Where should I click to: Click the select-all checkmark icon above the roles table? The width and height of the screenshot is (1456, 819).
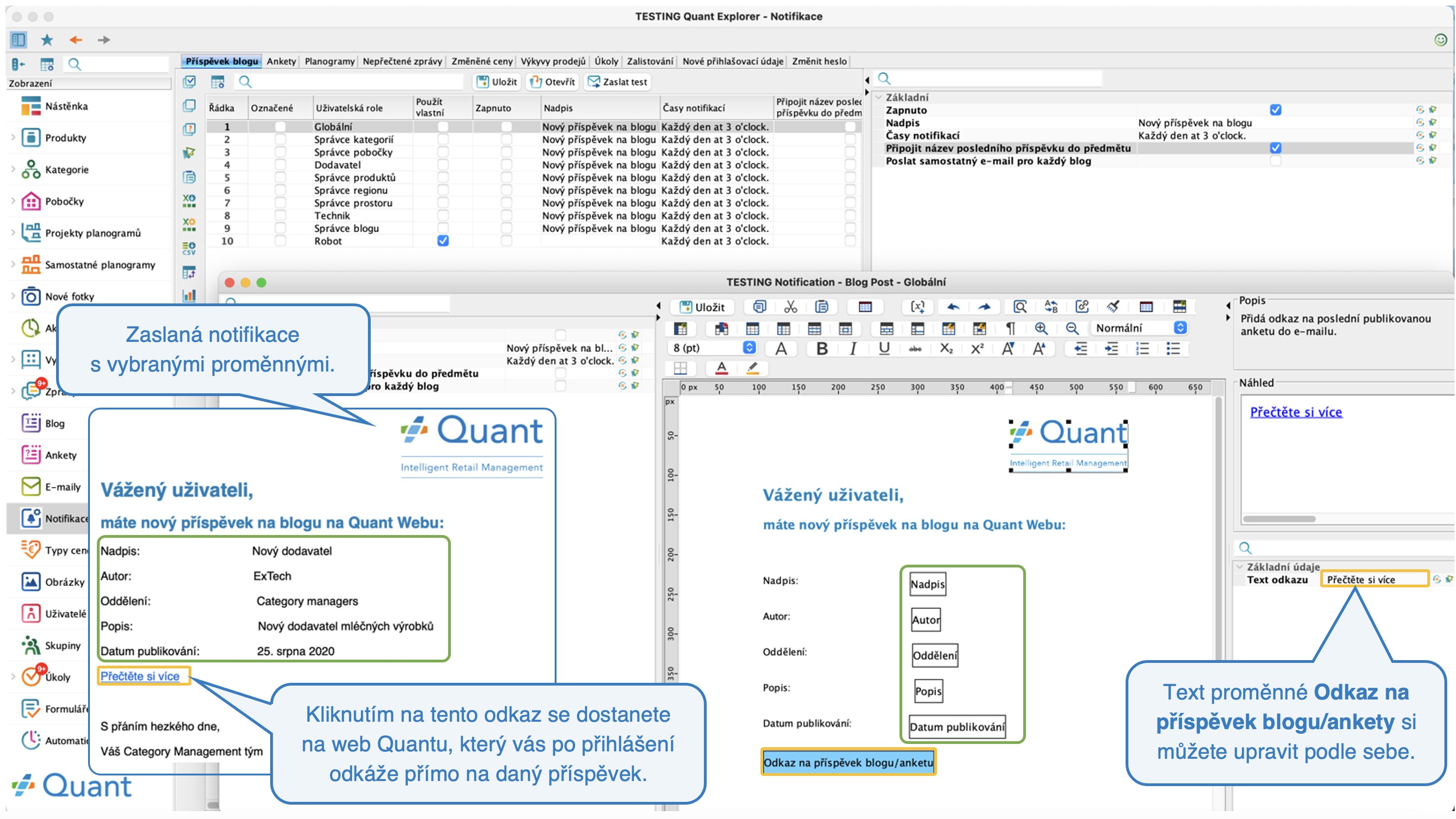click(190, 82)
